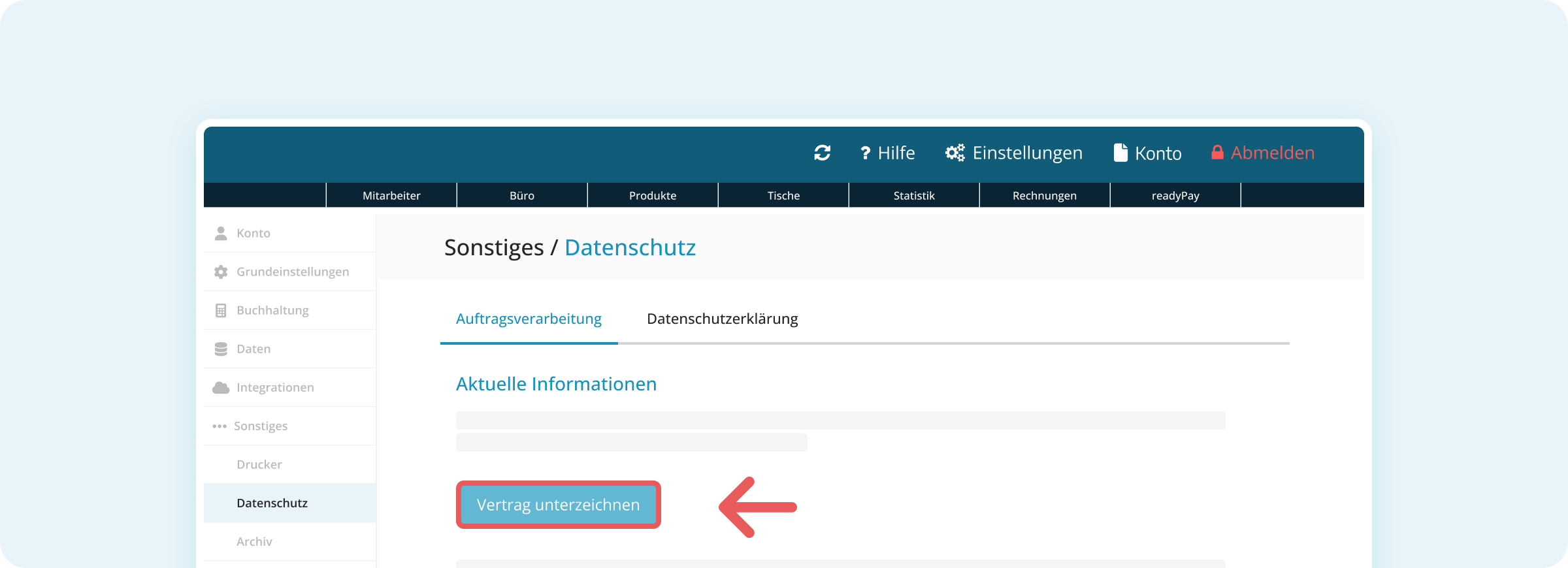Screen dimensions: 1568x568
Task: Click the refresh sync icon
Action: (x=822, y=153)
